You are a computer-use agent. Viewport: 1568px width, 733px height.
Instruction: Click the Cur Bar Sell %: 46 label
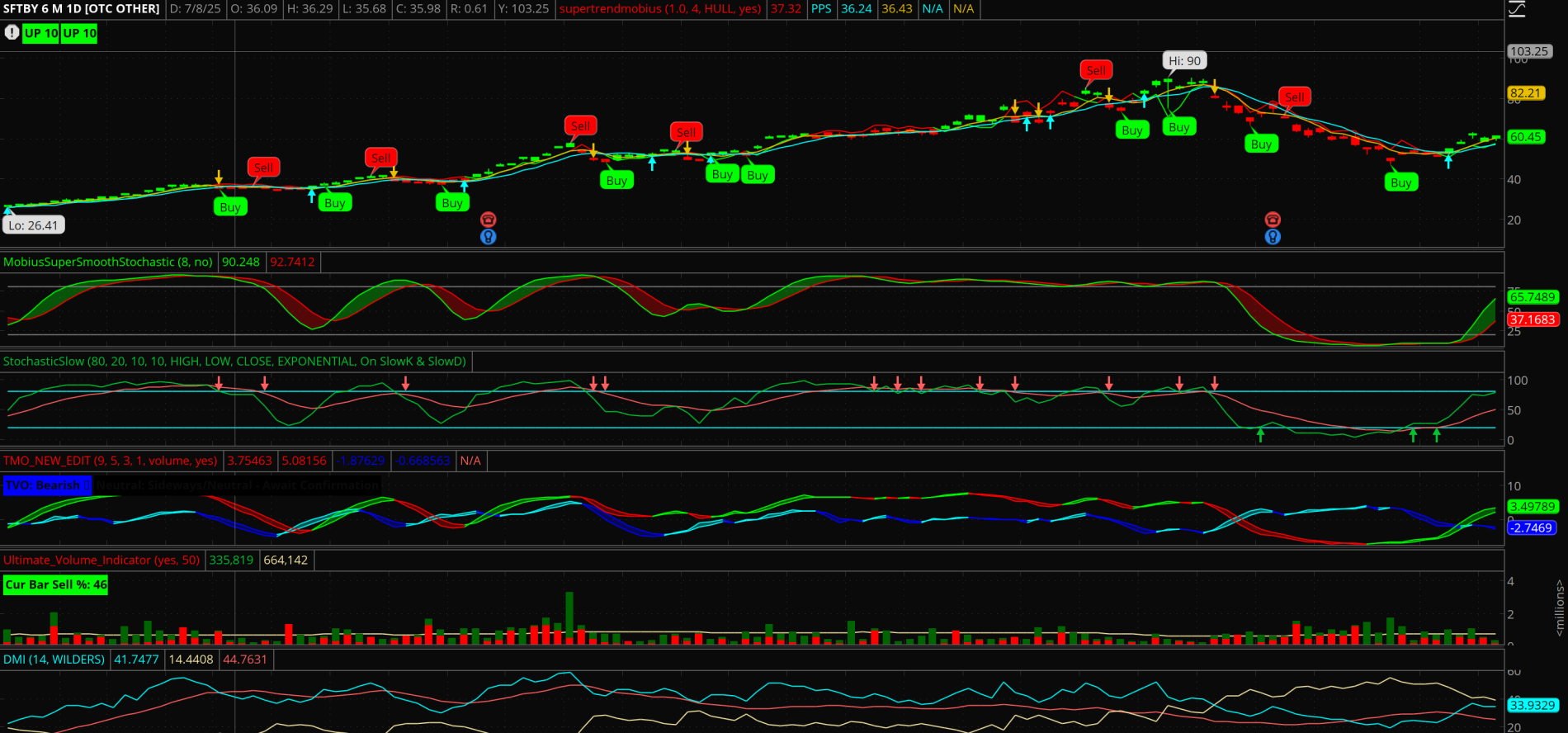coord(56,585)
